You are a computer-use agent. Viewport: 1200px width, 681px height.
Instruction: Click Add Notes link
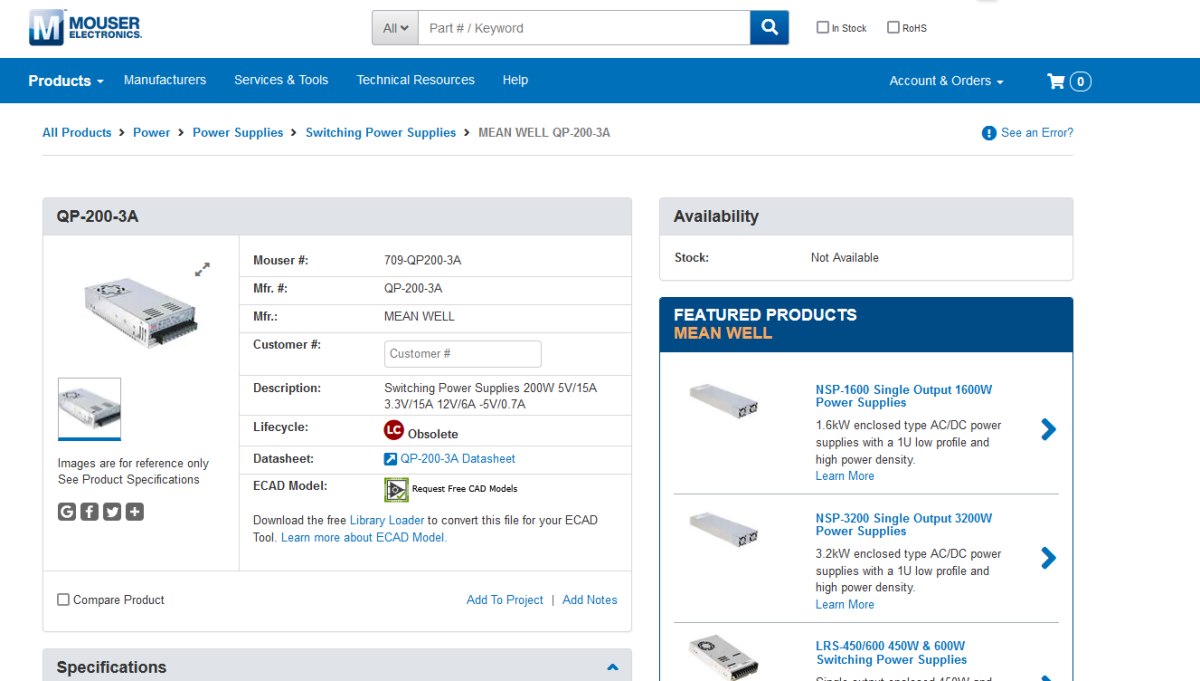pos(590,600)
